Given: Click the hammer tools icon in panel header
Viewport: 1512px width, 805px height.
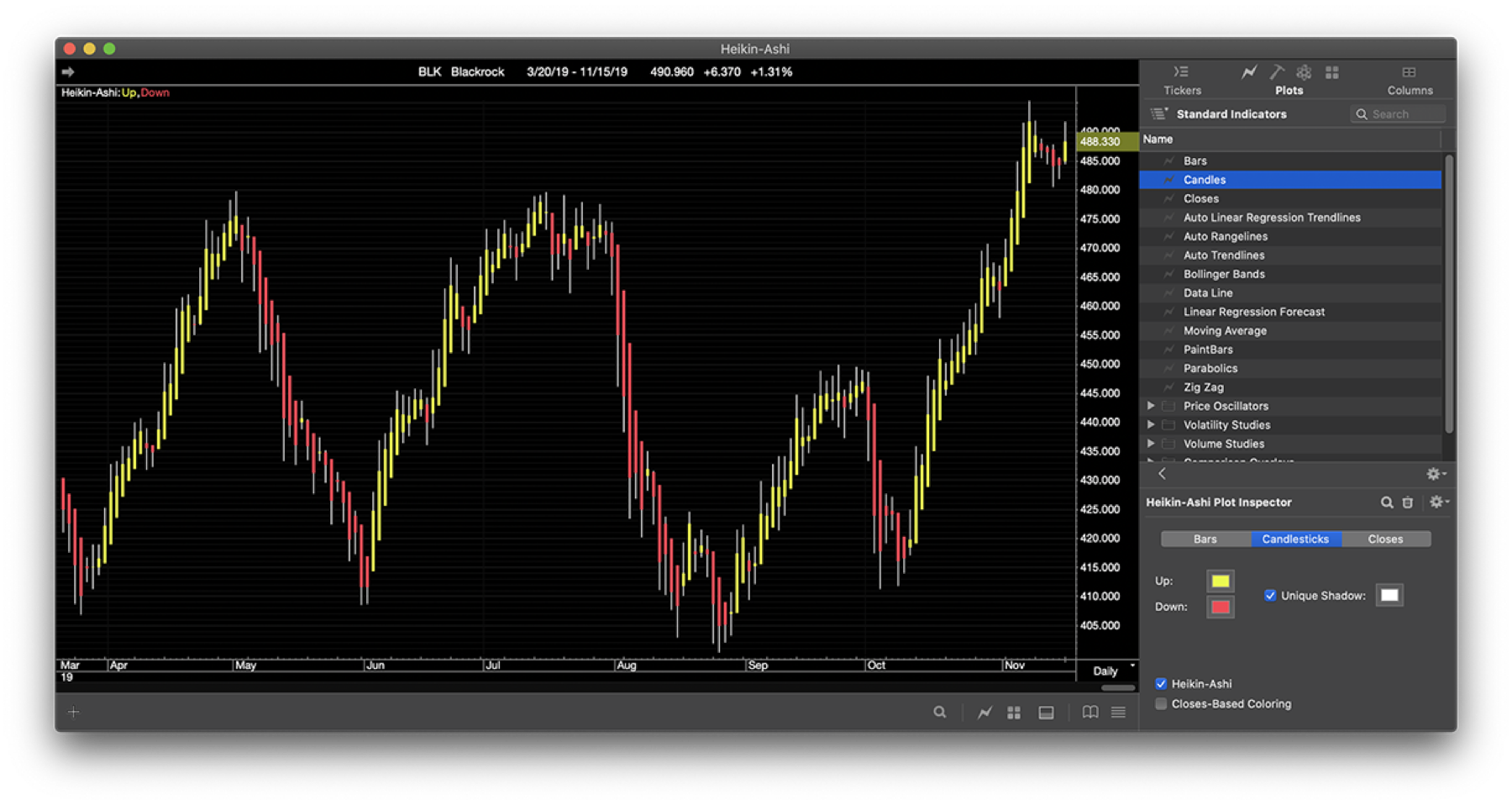Looking at the screenshot, I should click(x=1277, y=72).
